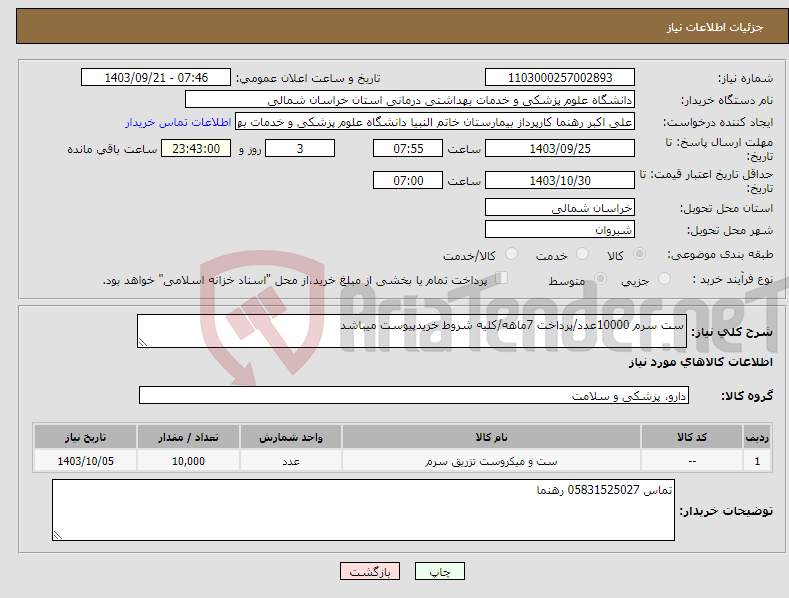789x598 pixels.
Task: Click the item name ست و میکروست تزریق سرم
Action: click(491, 461)
